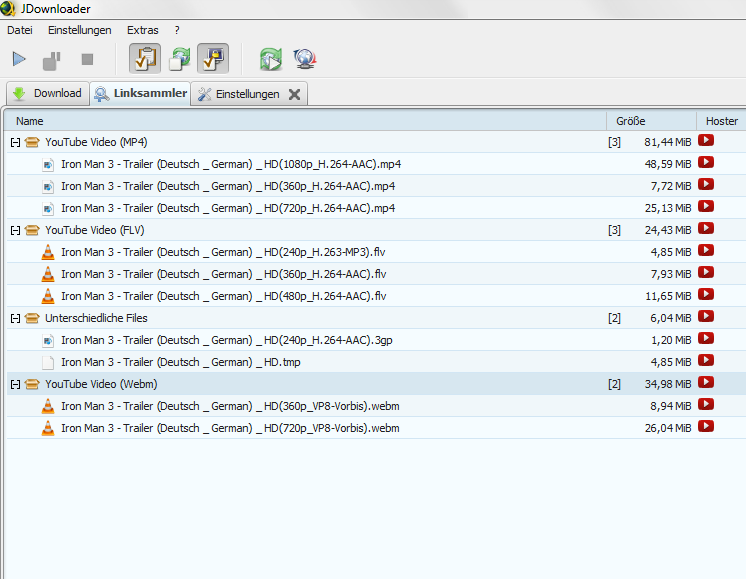Select the 720p_H.264-AAC mp4 file row
Image resolution: width=746 pixels, height=579 pixels.
(376, 208)
